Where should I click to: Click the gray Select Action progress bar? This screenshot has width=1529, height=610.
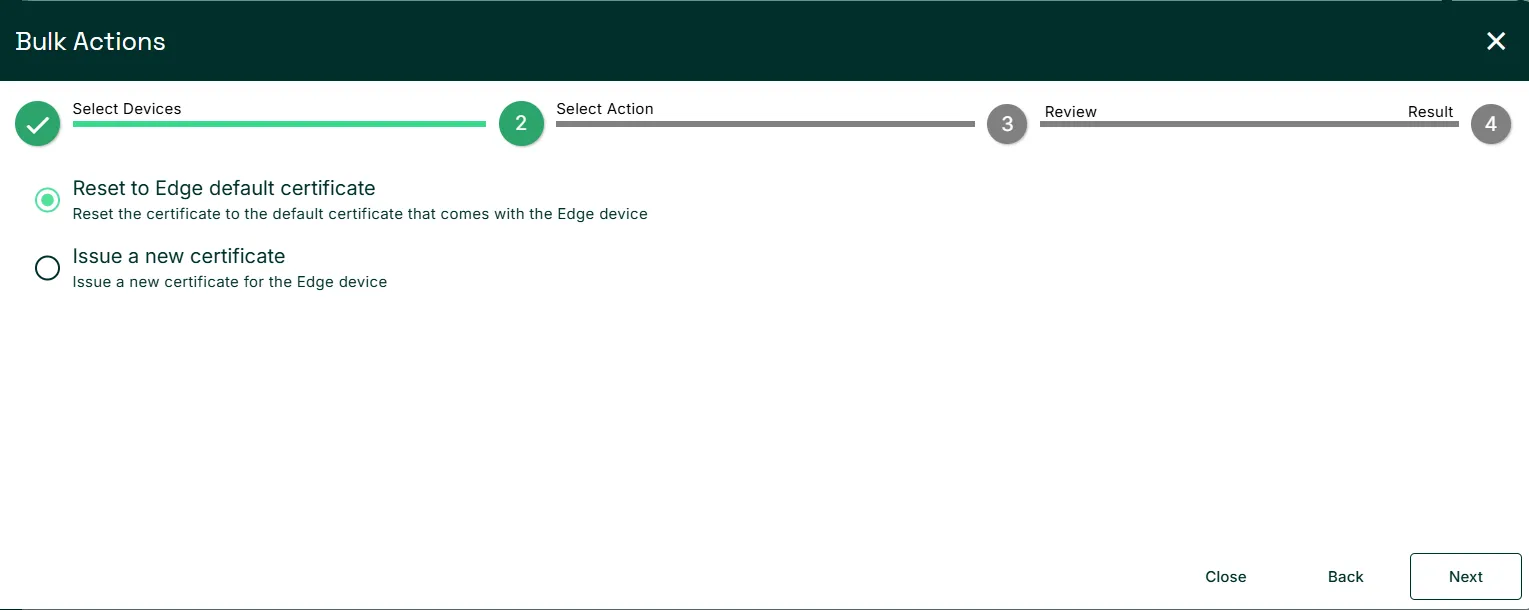pos(765,124)
